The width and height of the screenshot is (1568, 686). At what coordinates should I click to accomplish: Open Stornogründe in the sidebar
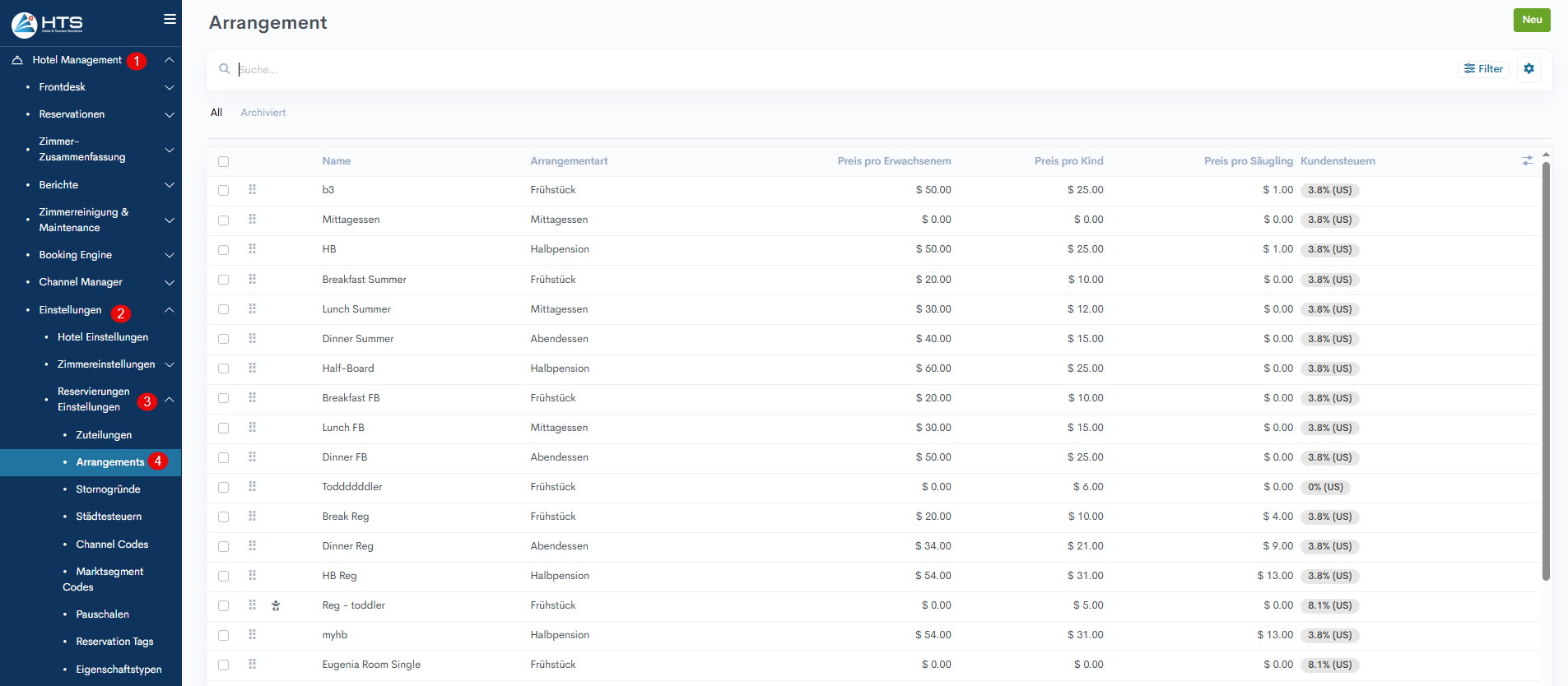[x=108, y=489]
